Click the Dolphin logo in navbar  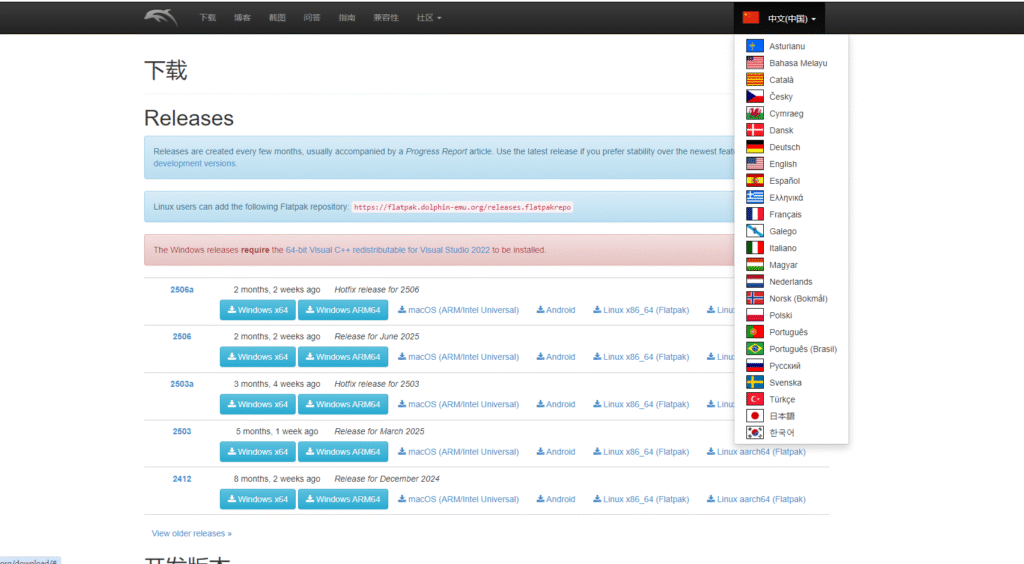(x=160, y=17)
